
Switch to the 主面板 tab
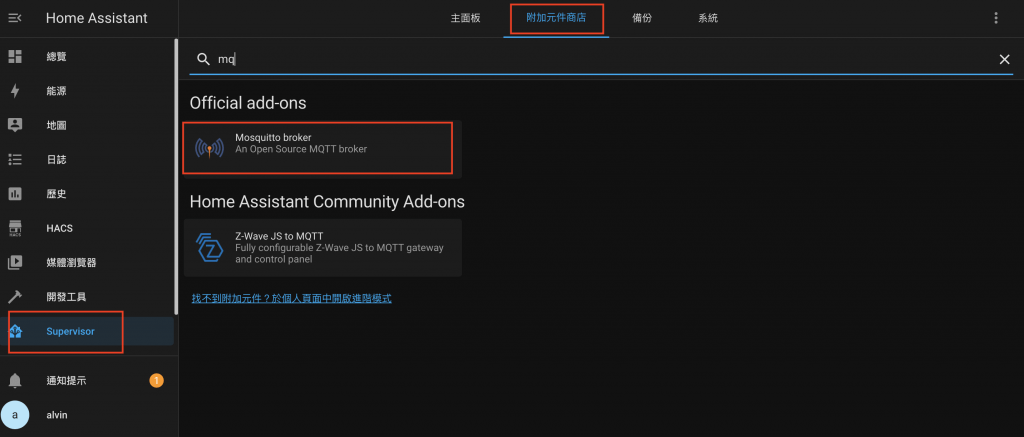point(465,18)
